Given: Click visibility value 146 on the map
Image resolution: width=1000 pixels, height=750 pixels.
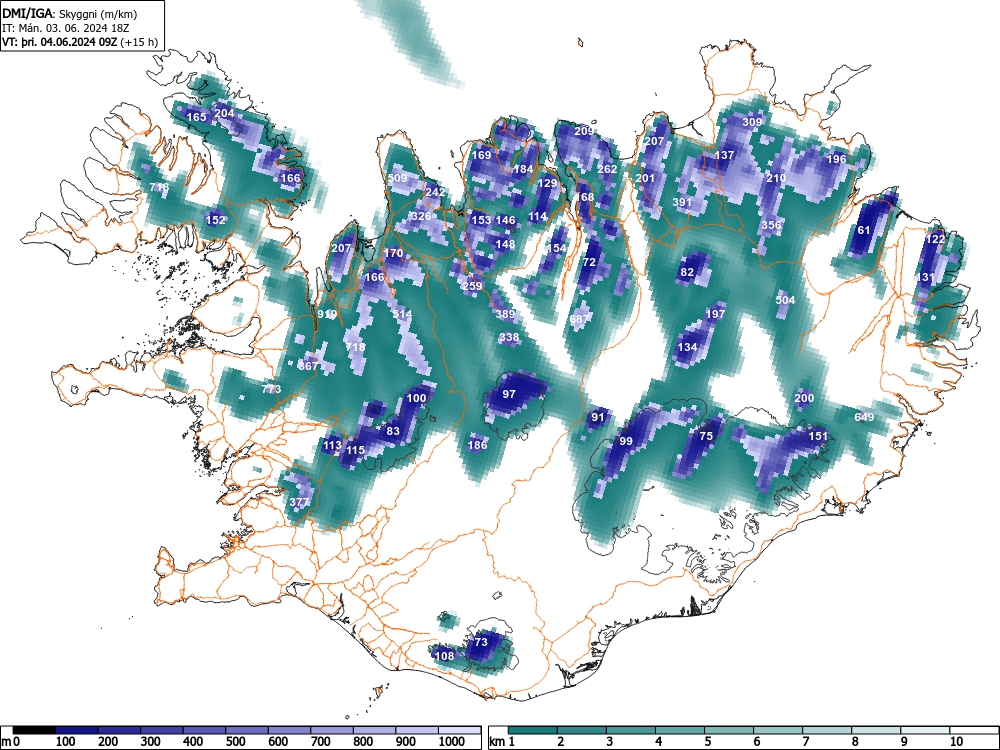Looking at the screenshot, I should point(505,220).
